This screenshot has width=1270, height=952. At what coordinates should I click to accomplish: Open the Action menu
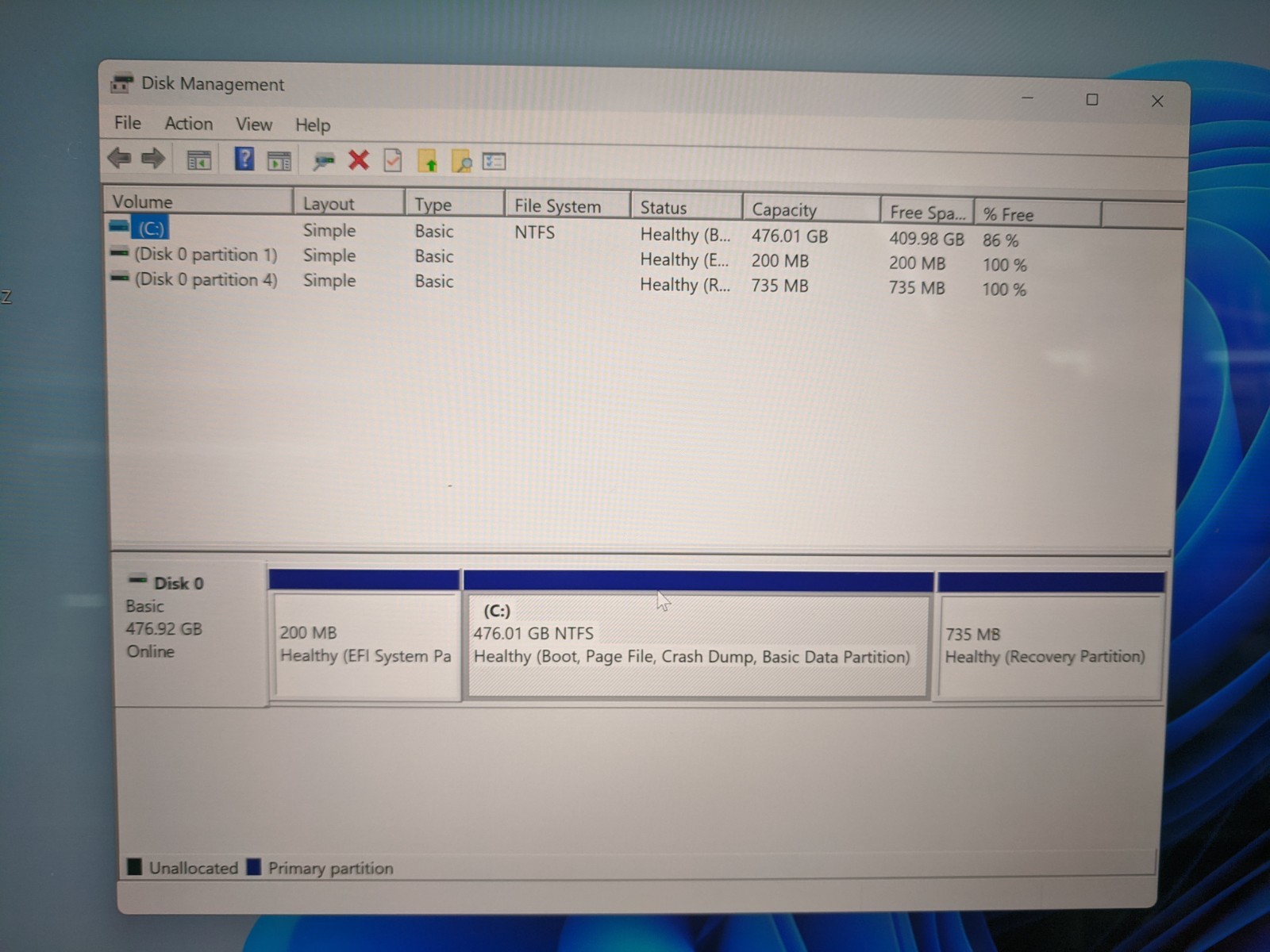tap(189, 124)
